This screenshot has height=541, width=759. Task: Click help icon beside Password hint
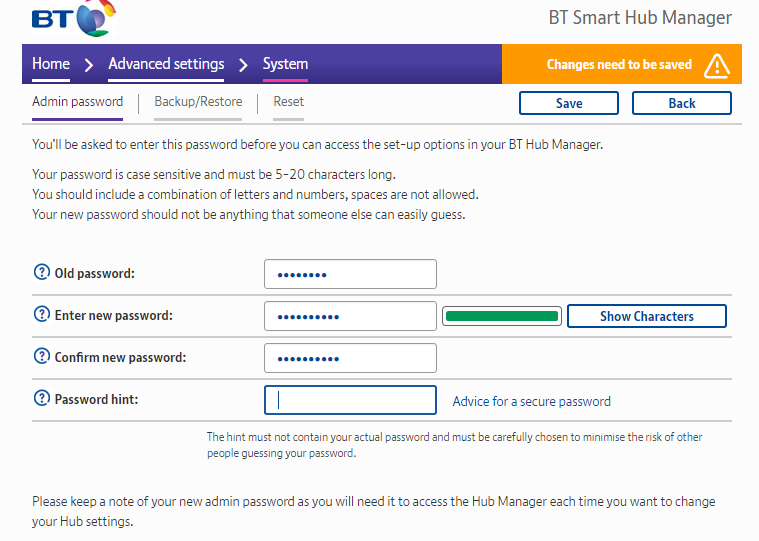41,399
